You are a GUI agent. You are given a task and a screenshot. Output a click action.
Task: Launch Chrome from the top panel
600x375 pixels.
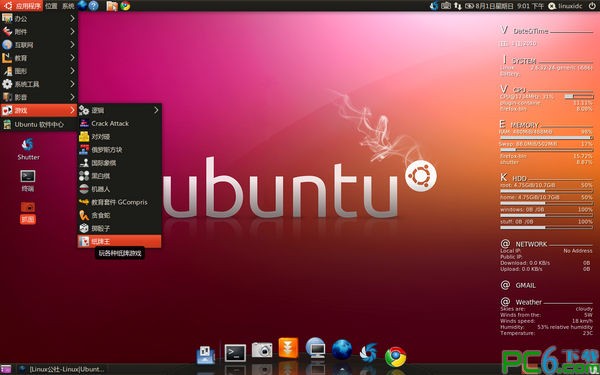coord(125,6)
